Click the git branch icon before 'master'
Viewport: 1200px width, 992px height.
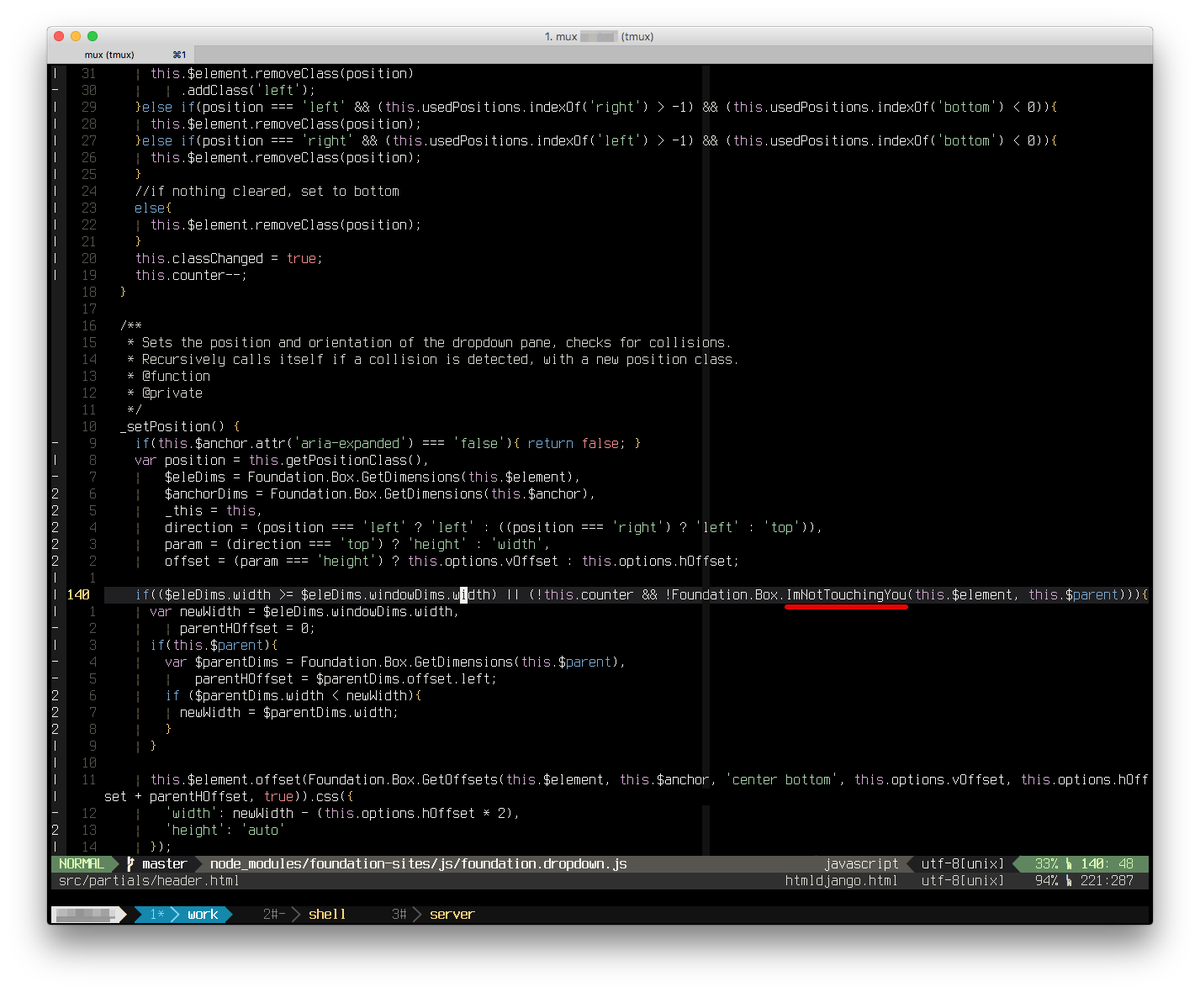point(131,863)
